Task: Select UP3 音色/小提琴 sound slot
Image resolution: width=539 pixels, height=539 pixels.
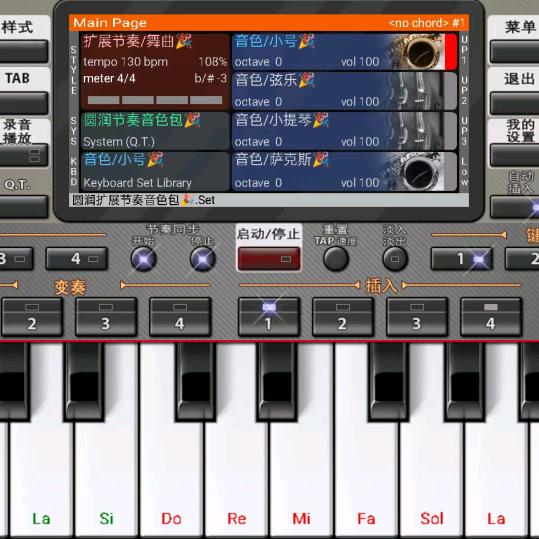Action: [x=344, y=131]
